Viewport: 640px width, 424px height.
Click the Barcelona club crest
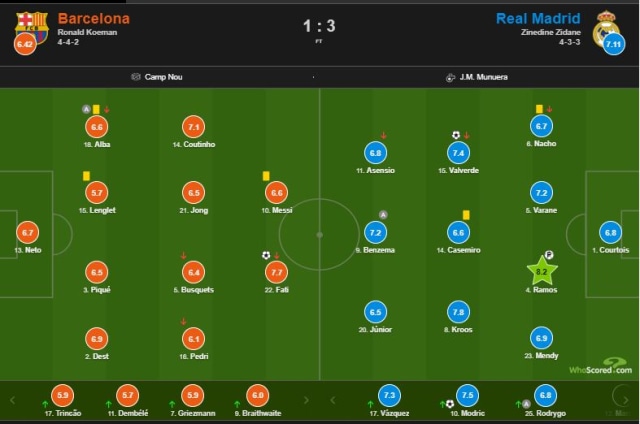[32, 27]
